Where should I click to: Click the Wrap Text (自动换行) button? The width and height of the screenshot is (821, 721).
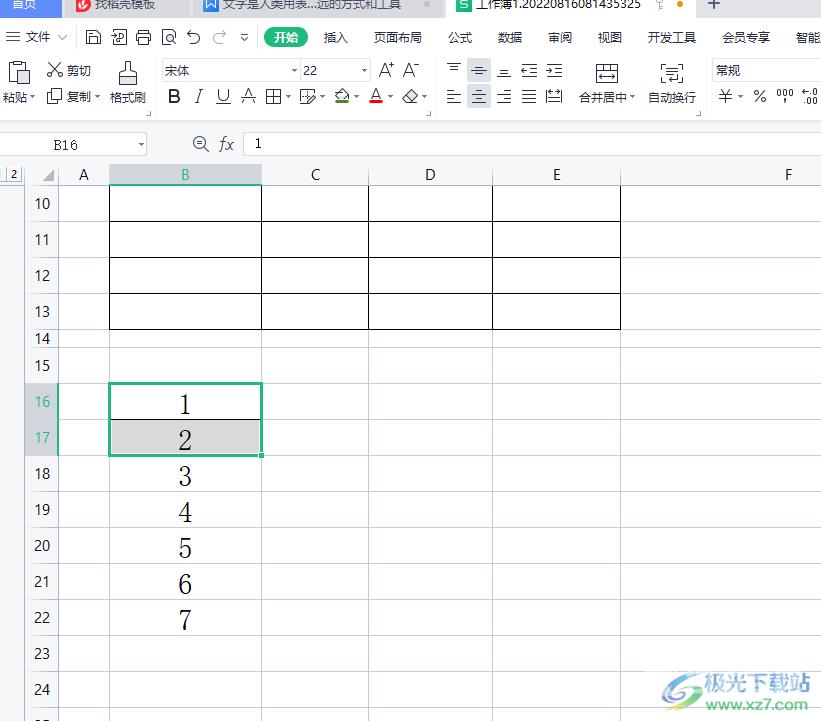(x=672, y=82)
